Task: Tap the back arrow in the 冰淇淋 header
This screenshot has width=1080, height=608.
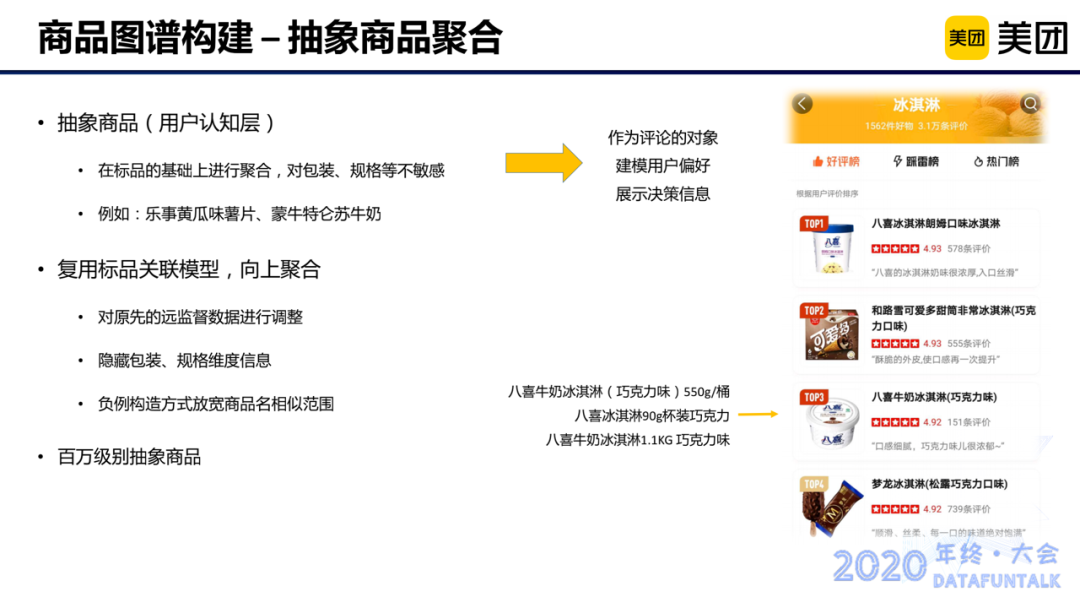Action: pos(802,104)
